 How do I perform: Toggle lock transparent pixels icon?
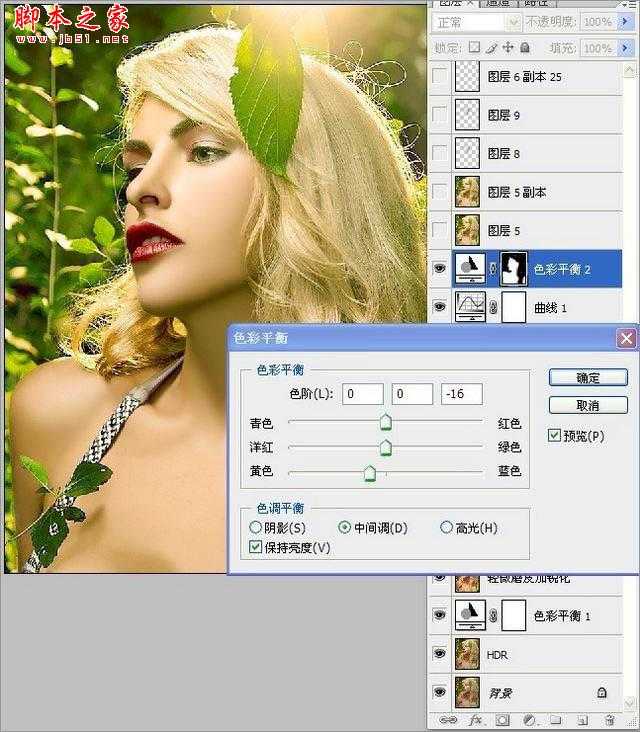474,47
